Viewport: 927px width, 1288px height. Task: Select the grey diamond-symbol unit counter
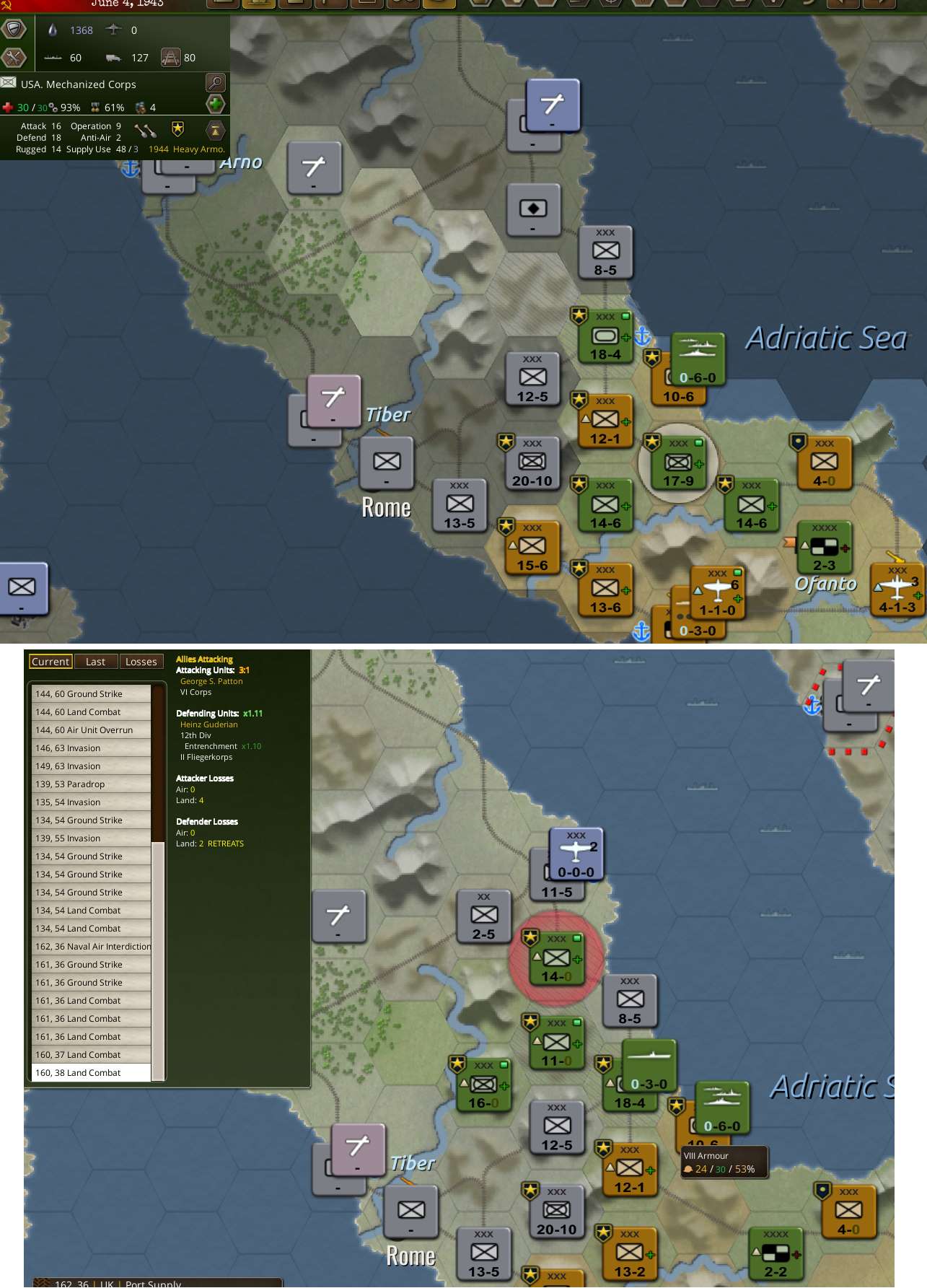(533, 209)
